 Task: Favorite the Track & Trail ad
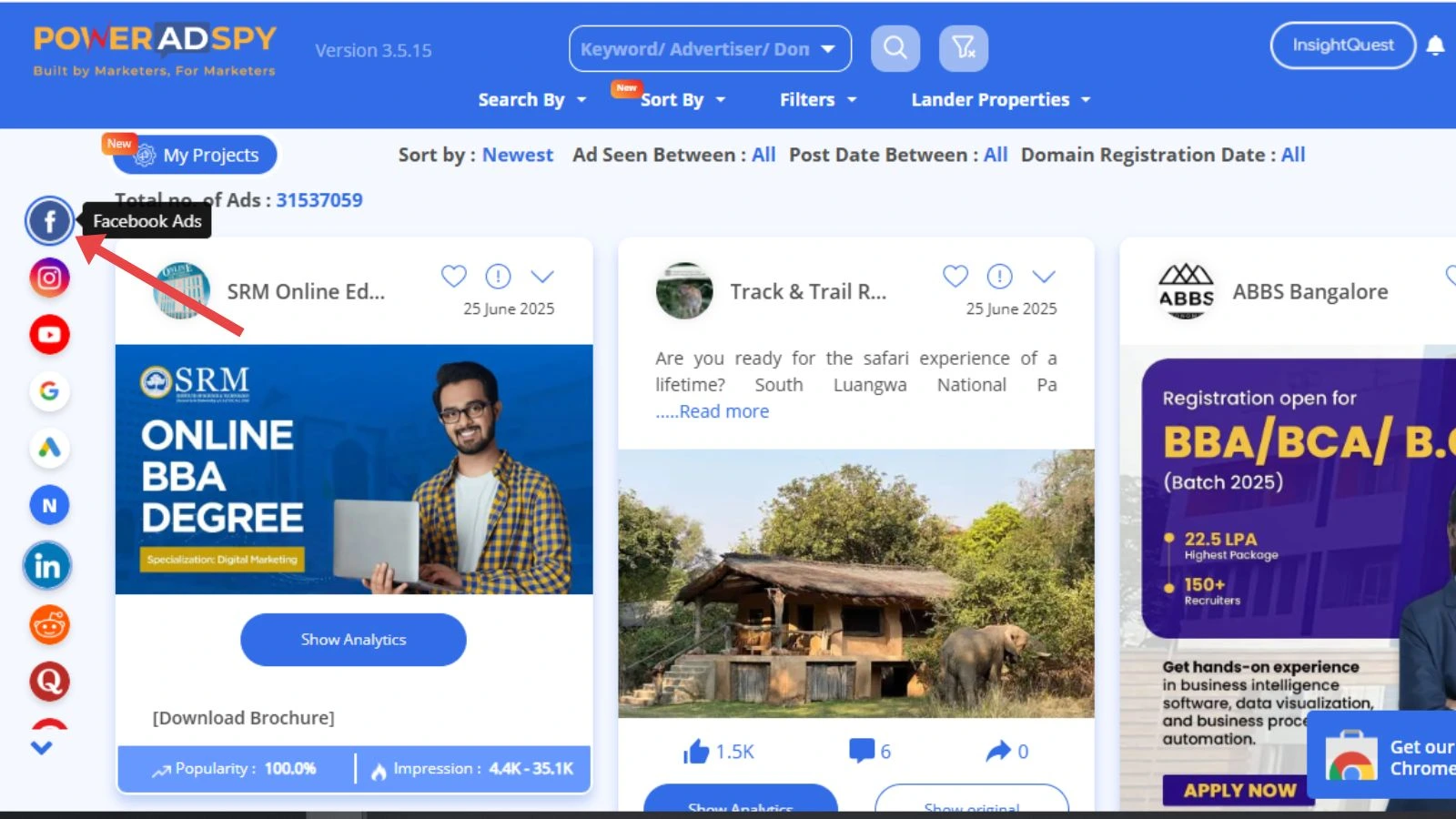(x=955, y=276)
